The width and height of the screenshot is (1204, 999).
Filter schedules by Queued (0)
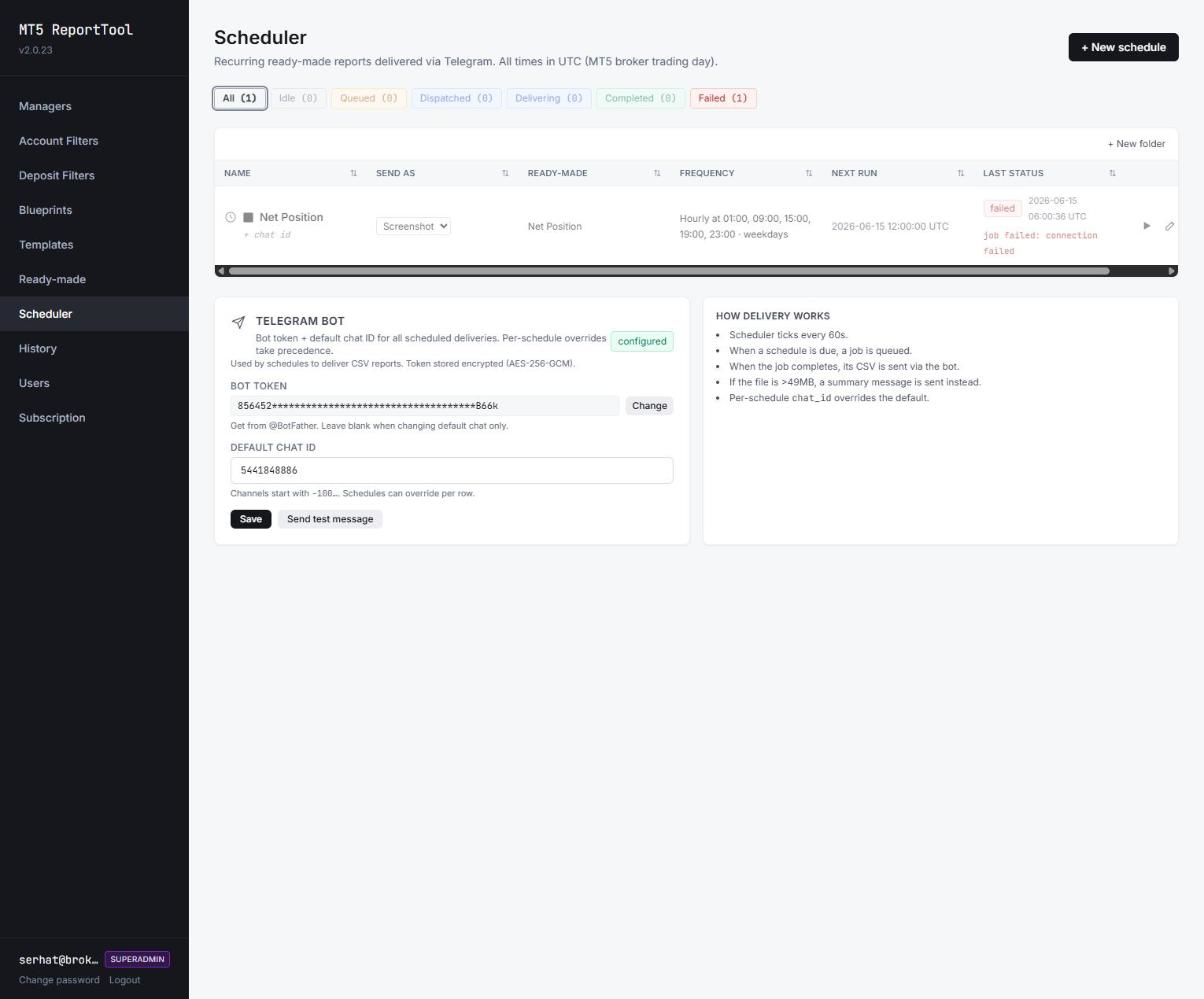(369, 98)
